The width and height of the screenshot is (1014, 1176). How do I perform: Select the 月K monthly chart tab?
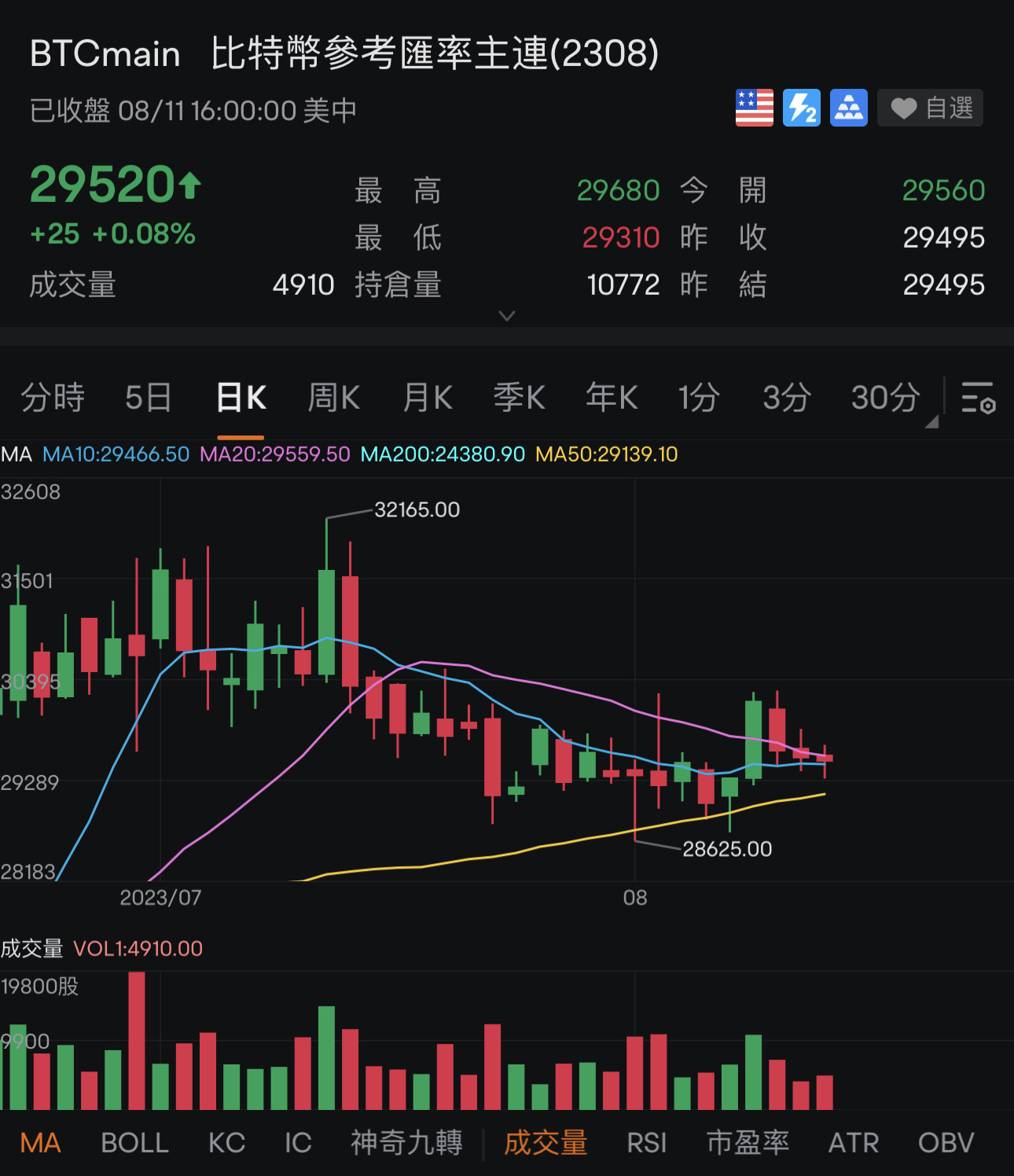coord(427,398)
